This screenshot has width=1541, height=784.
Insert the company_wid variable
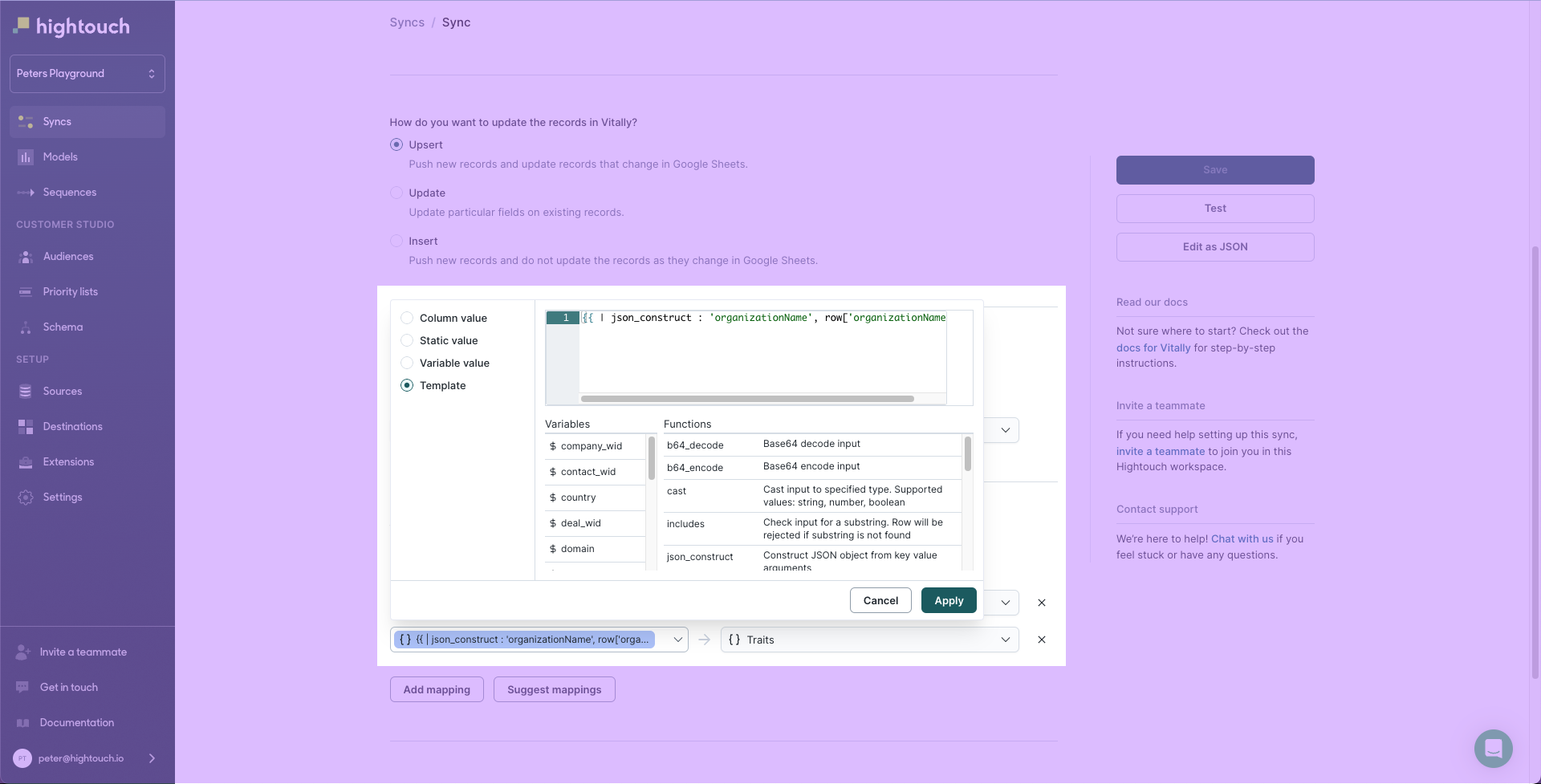pos(595,446)
